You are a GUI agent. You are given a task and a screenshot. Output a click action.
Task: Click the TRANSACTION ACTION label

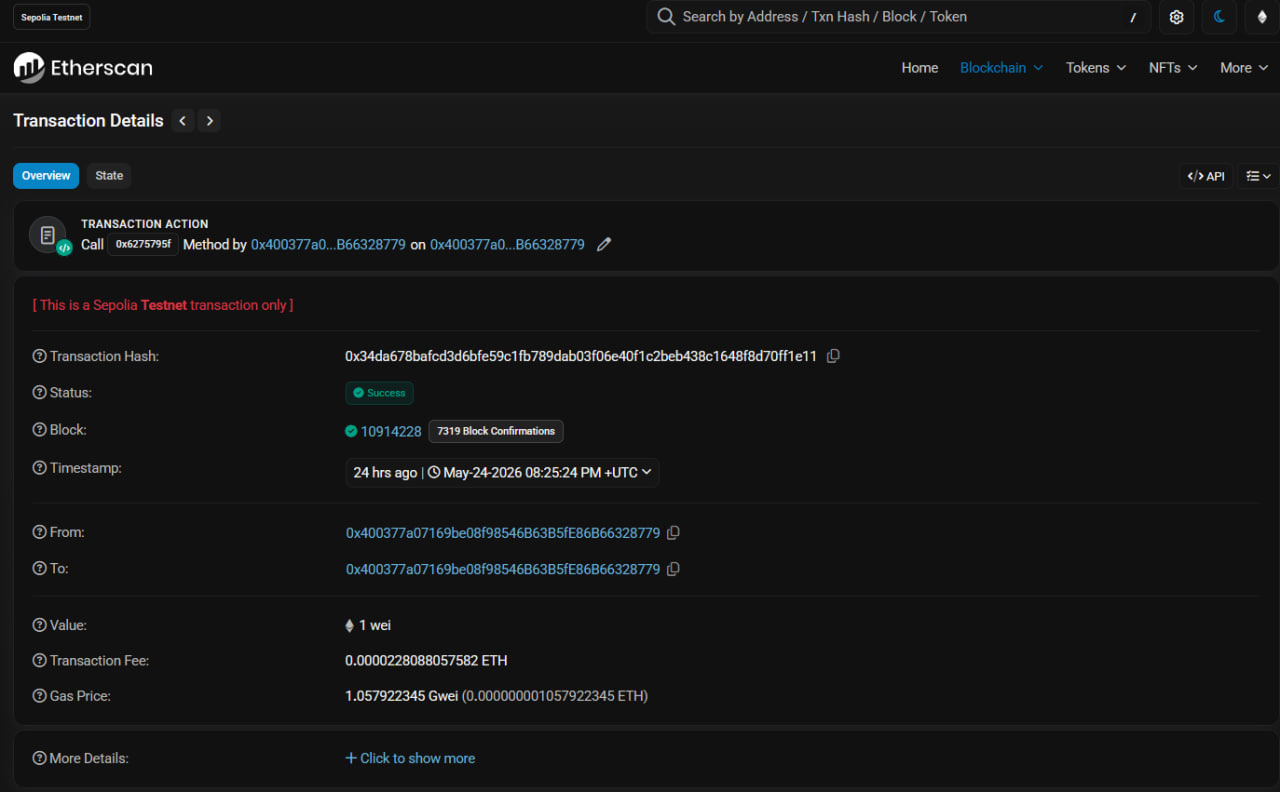[145, 224]
